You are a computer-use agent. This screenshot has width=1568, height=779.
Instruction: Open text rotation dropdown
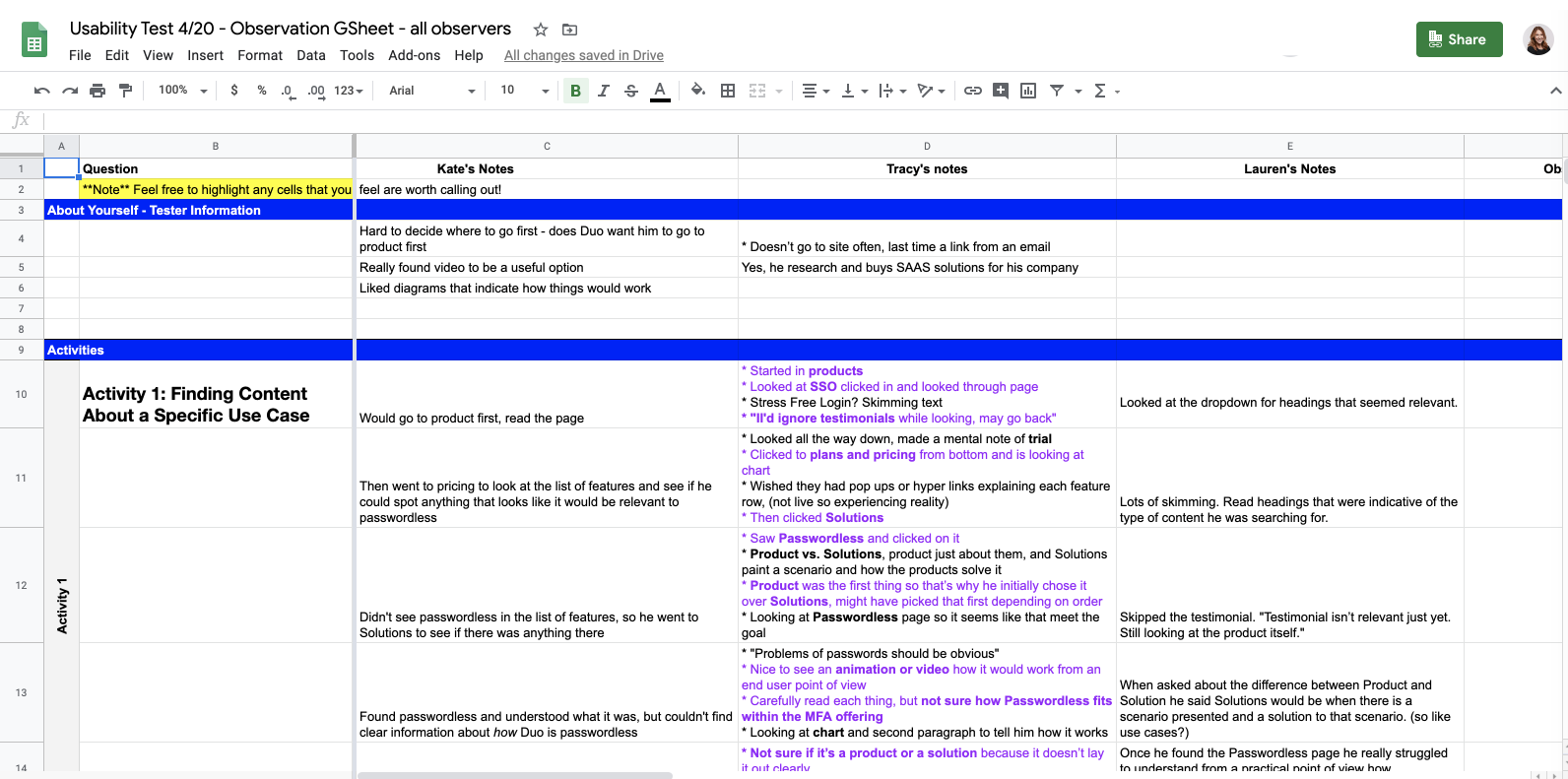click(x=931, y=91)
